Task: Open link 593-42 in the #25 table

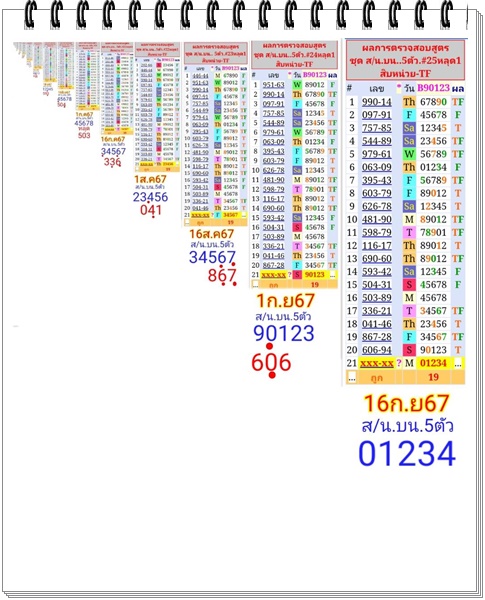Action: point(377,271)
